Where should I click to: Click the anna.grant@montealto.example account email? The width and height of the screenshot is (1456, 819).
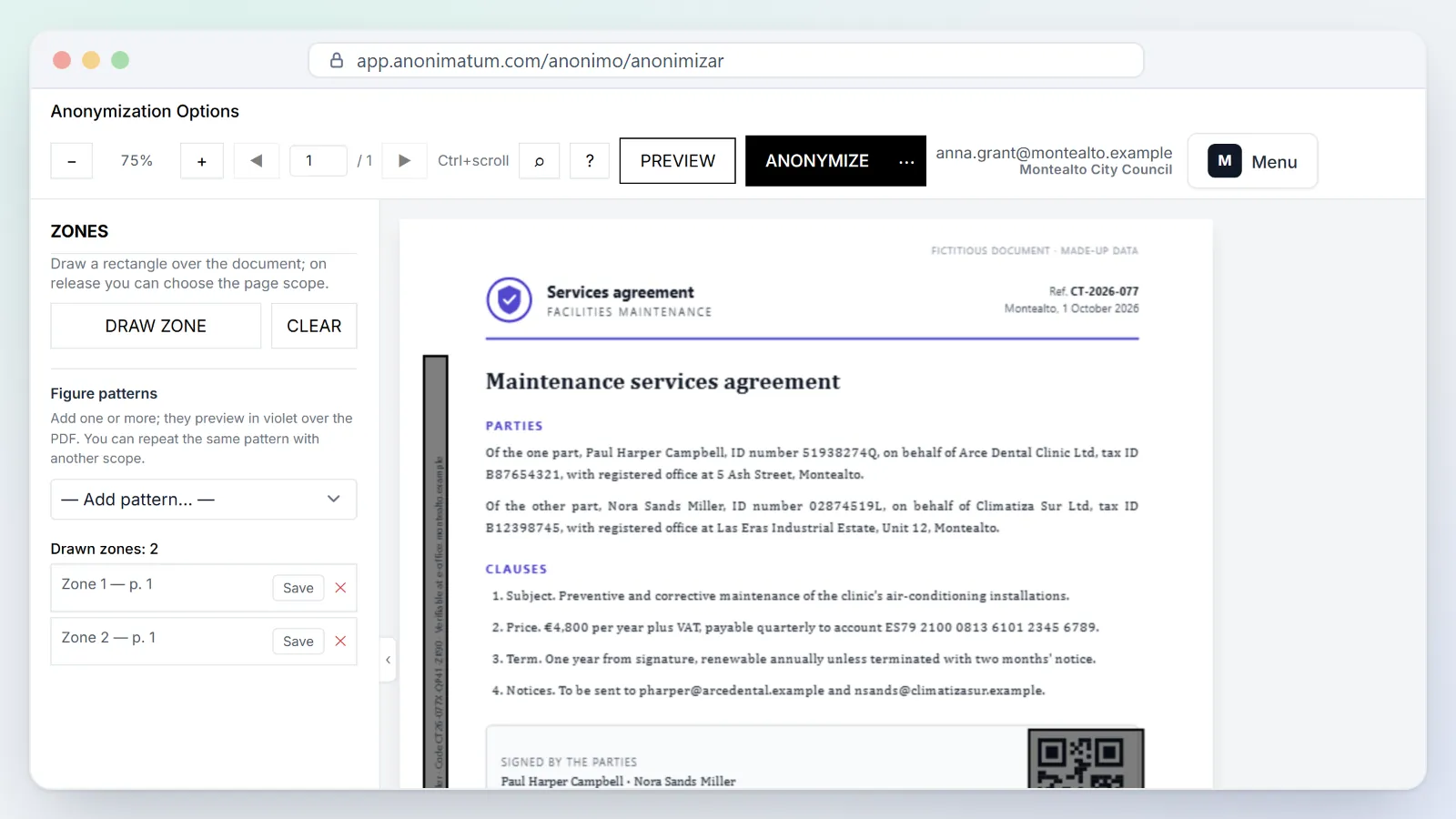click(x=1054, y=153)
